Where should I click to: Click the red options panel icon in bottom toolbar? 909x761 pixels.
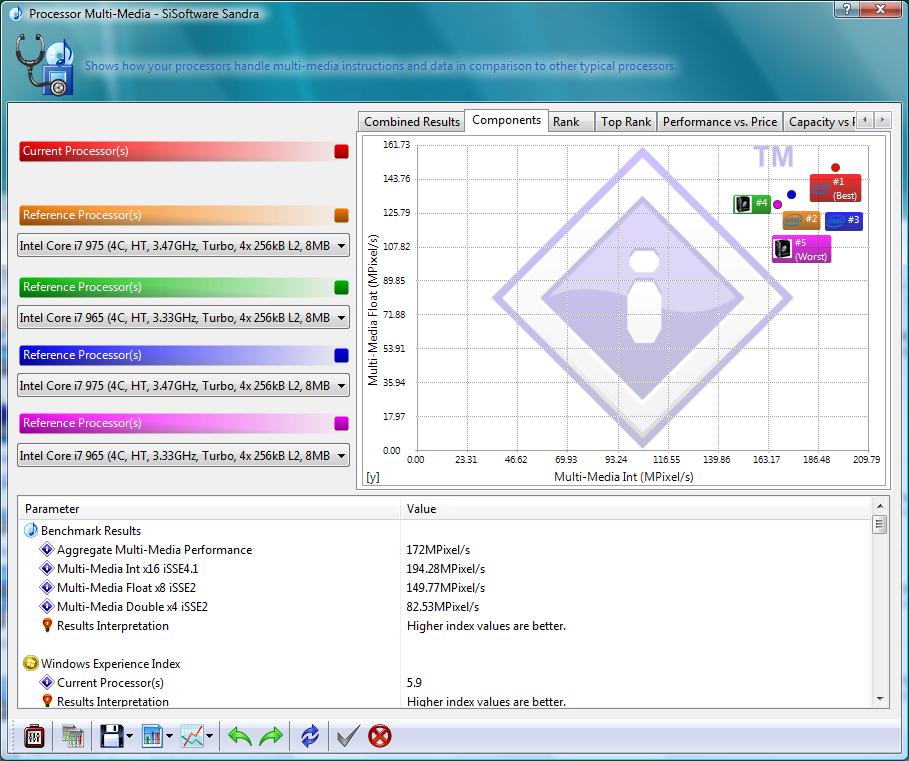[x=34, y=737]
